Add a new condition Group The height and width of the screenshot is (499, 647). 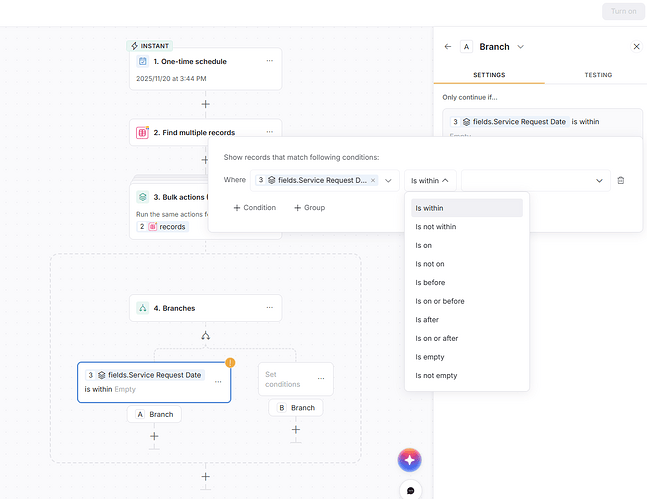click(x=311, y=208)
